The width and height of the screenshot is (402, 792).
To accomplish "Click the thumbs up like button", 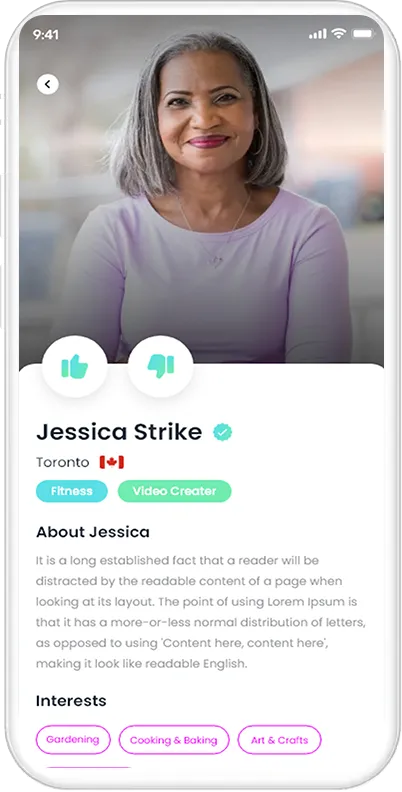I will click(x=75, y=366).
